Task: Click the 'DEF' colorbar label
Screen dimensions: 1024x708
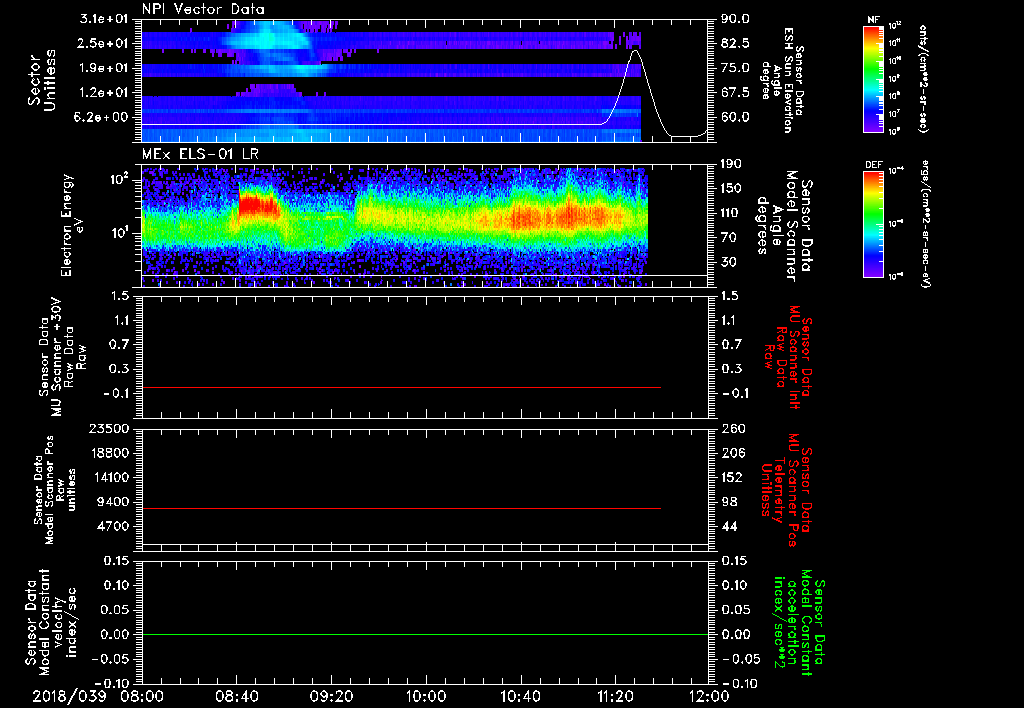Action: 874,165
